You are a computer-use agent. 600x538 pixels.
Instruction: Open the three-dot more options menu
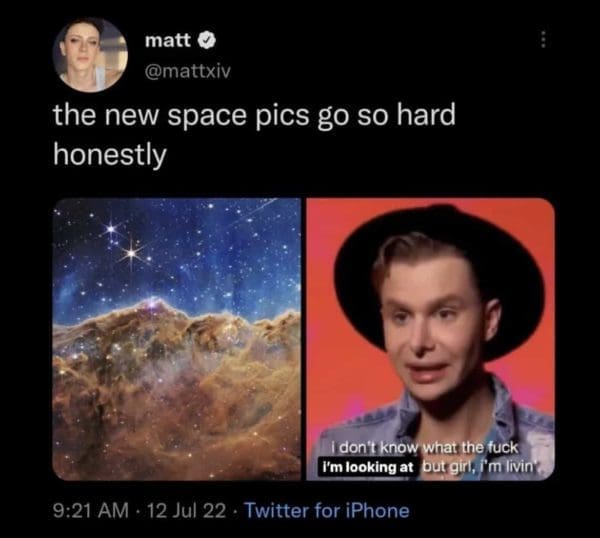coord(543,39)
